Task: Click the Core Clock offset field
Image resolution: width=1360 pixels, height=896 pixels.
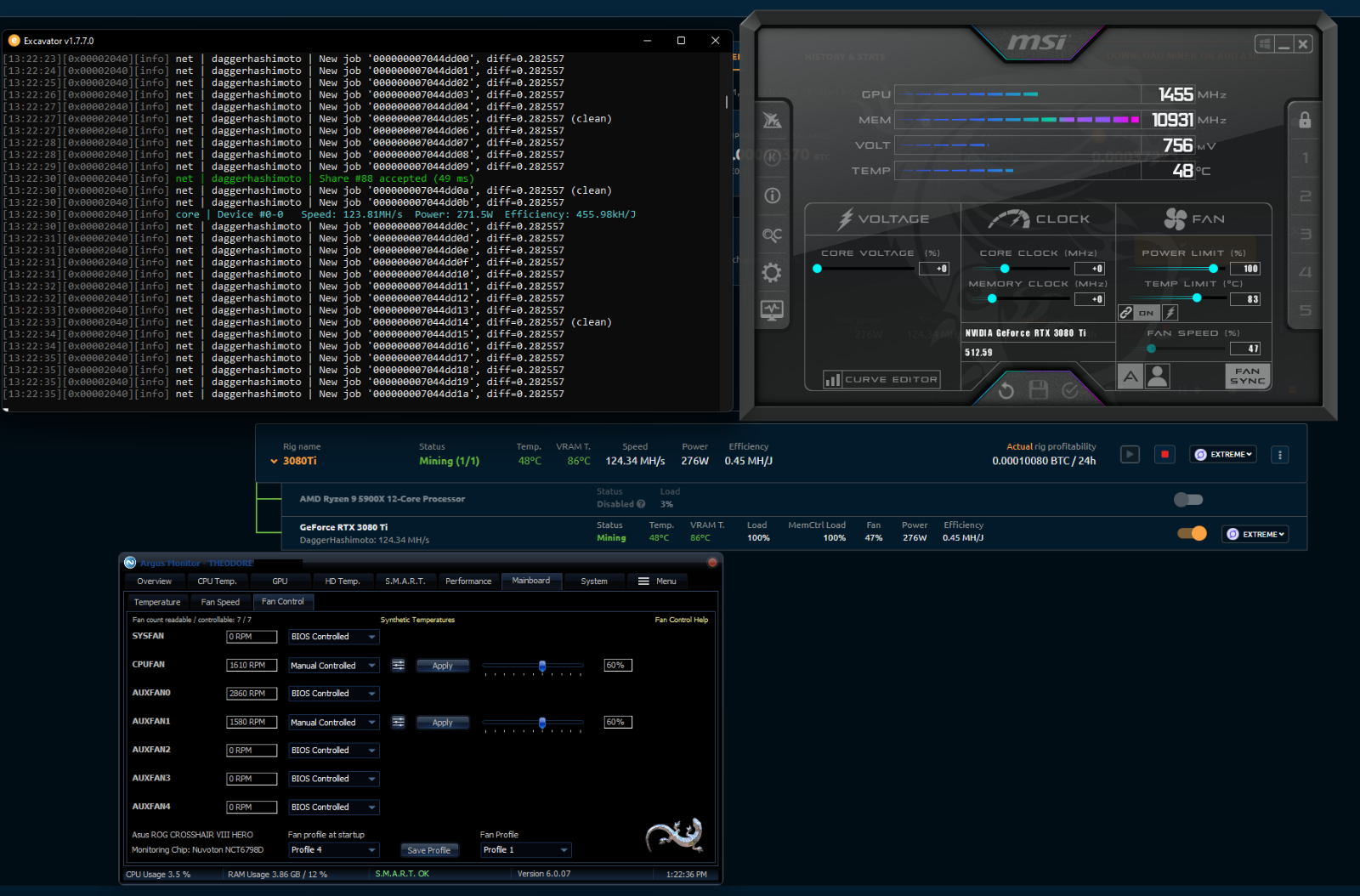Action: point(1090,269)
